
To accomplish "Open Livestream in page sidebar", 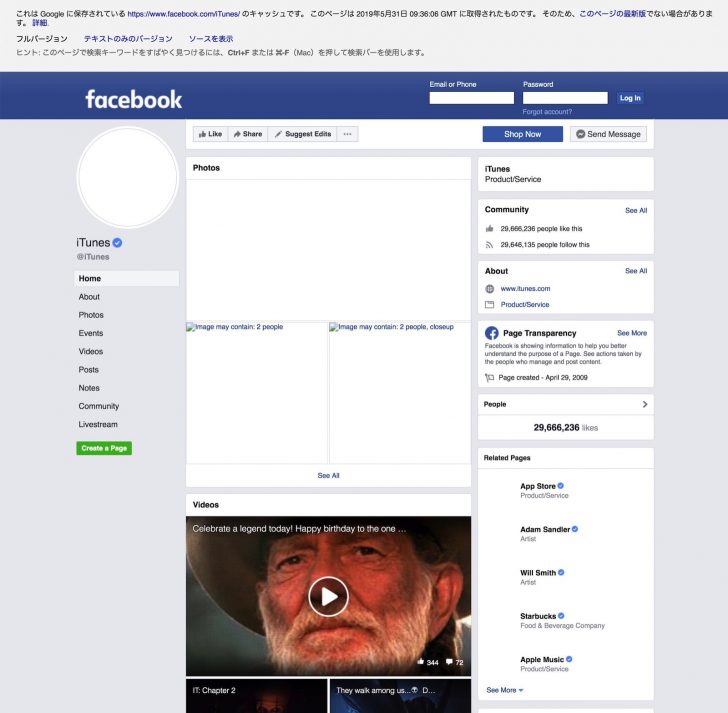I will (x=98, y=424).
